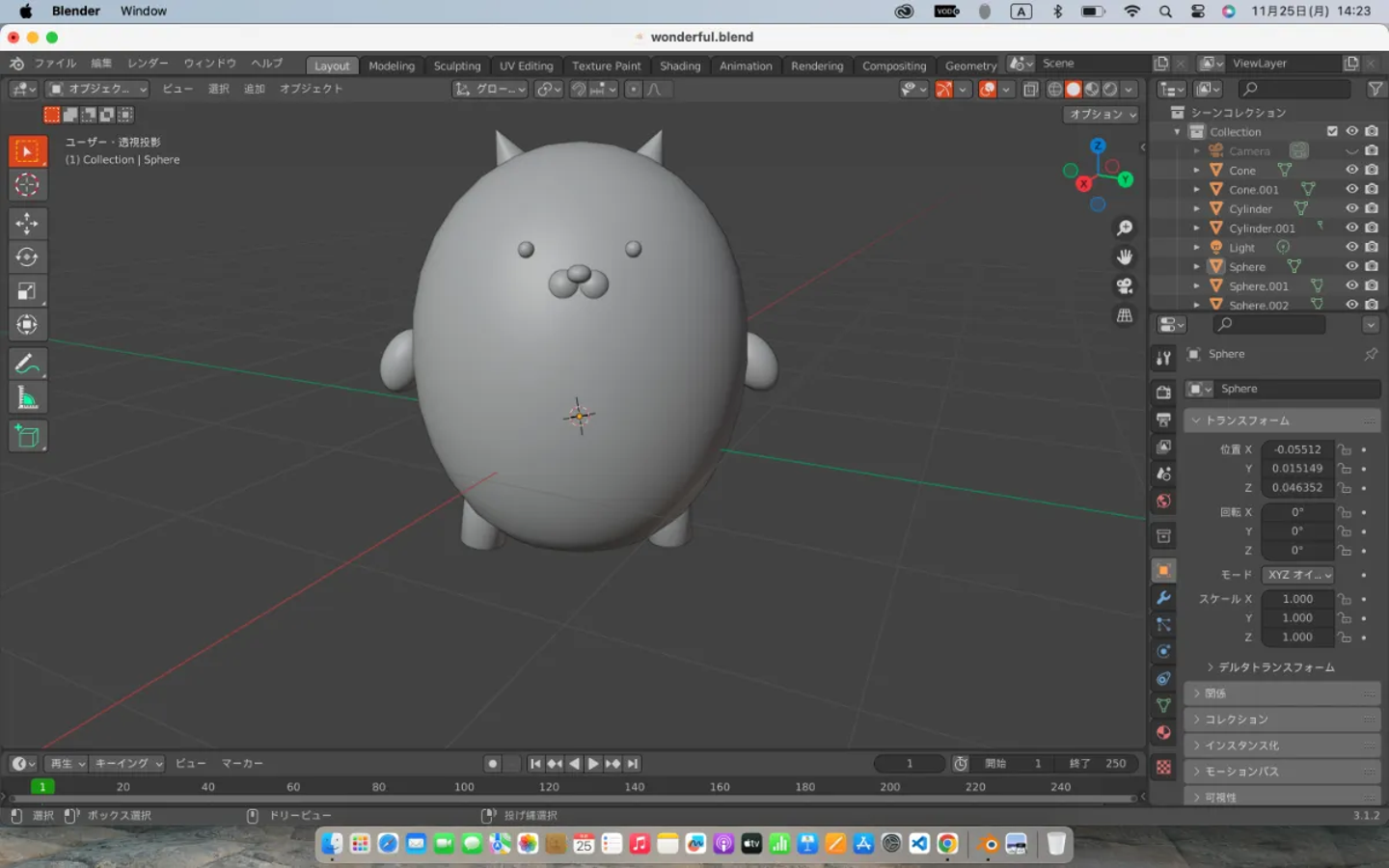The width and height of the screenshot is (1389, 868).
Task: Select the Annotate pencil tool
Action: coord(27,364)
